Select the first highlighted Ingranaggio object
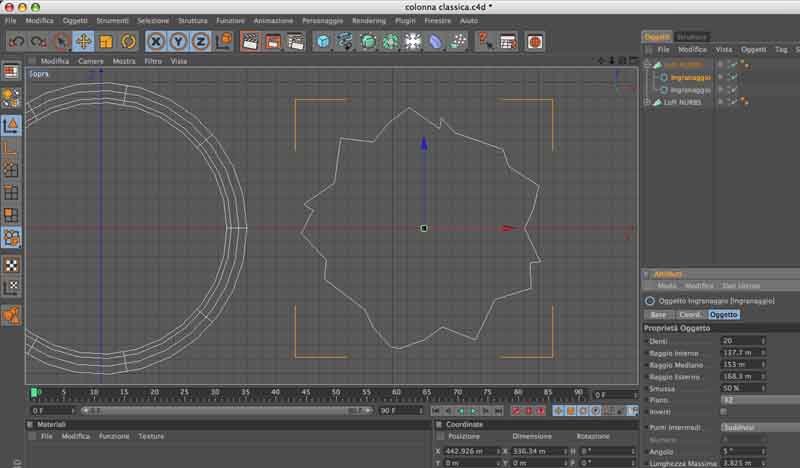 pyautogui.click(x=690, y=78)
